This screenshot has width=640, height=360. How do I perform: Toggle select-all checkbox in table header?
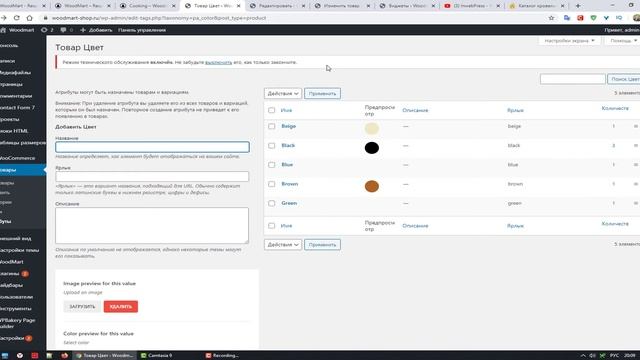point(271,110)
